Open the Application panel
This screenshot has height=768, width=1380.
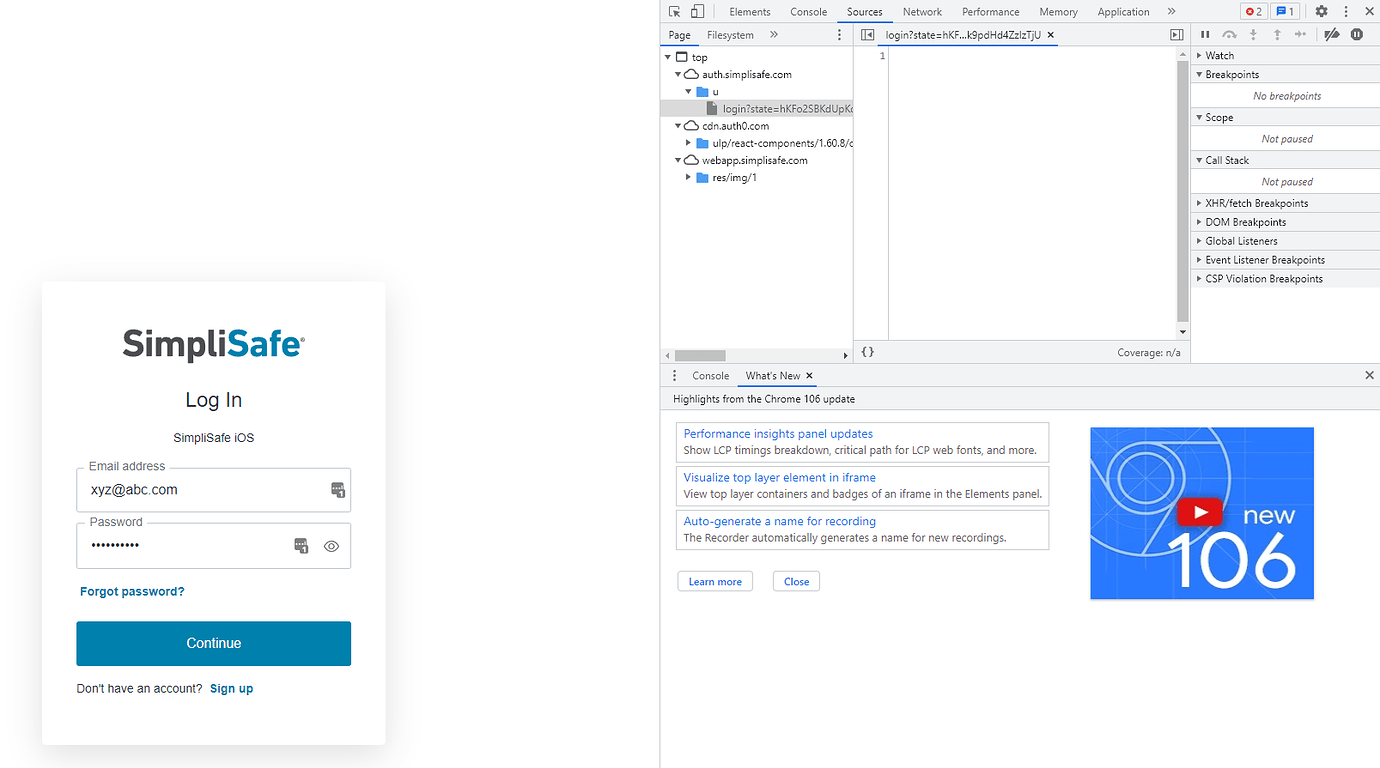pyautogui.click(x=1124, y=12)
